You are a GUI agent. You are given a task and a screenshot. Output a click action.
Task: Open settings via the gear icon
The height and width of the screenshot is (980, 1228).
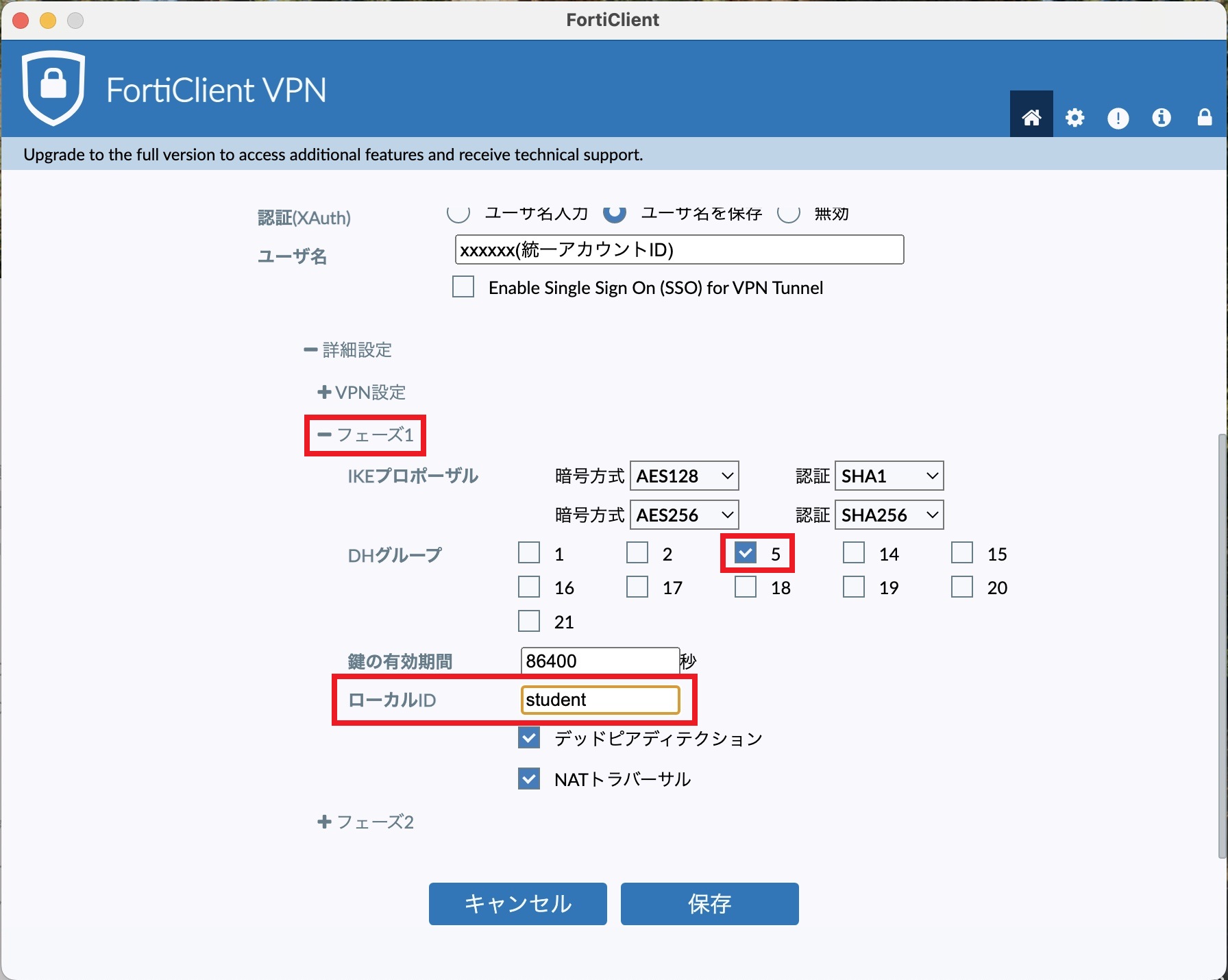(1074, 117)
